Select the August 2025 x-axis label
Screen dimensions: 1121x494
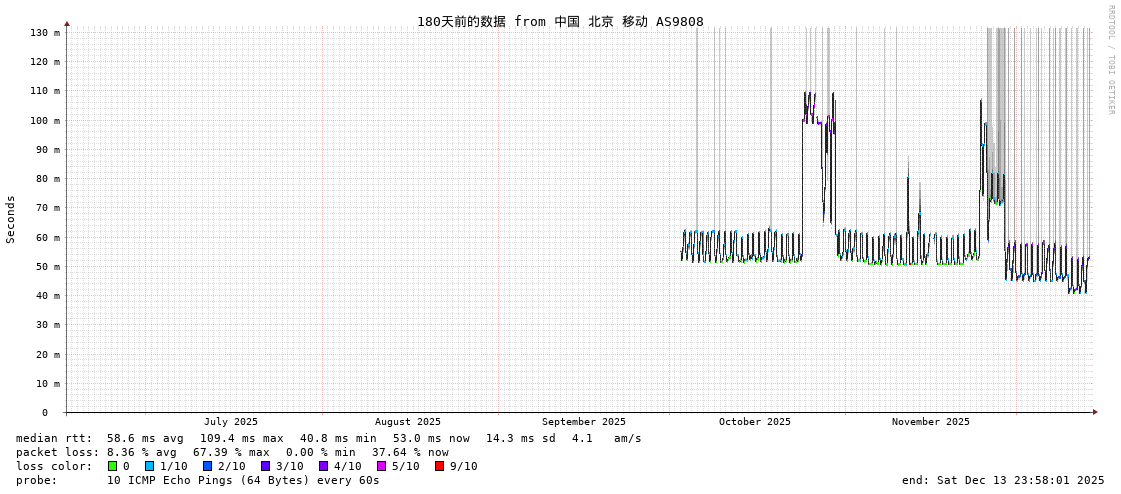(407, 422)
